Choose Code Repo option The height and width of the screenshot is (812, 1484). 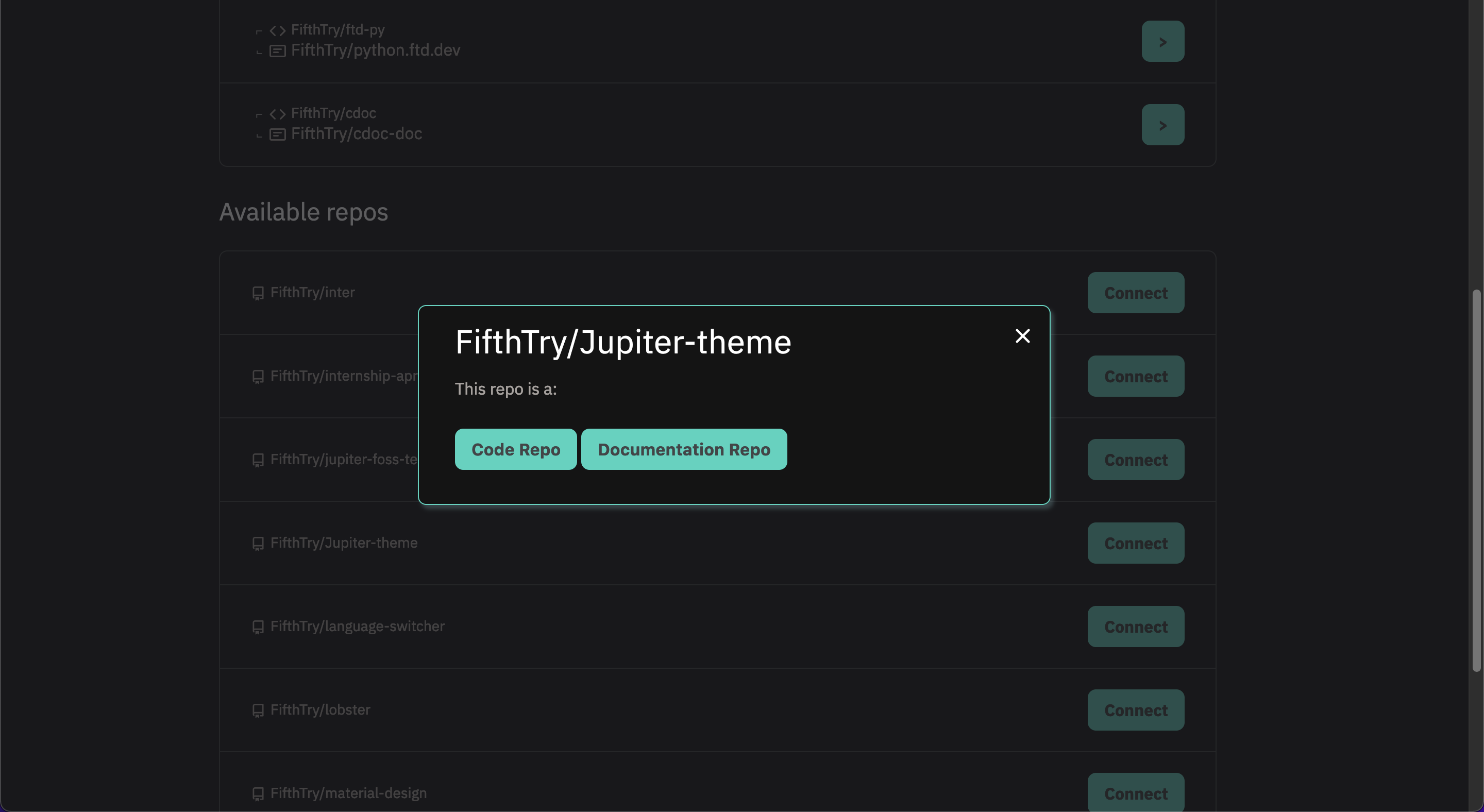(515, 449)
